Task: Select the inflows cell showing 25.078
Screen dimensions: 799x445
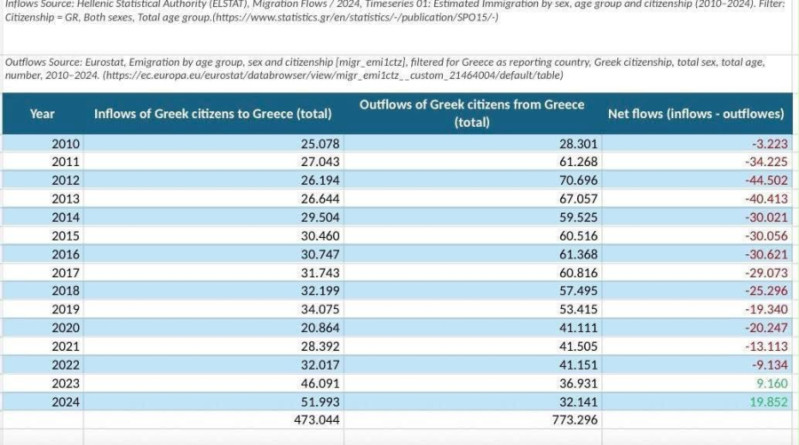Action: tap(213, 144)
